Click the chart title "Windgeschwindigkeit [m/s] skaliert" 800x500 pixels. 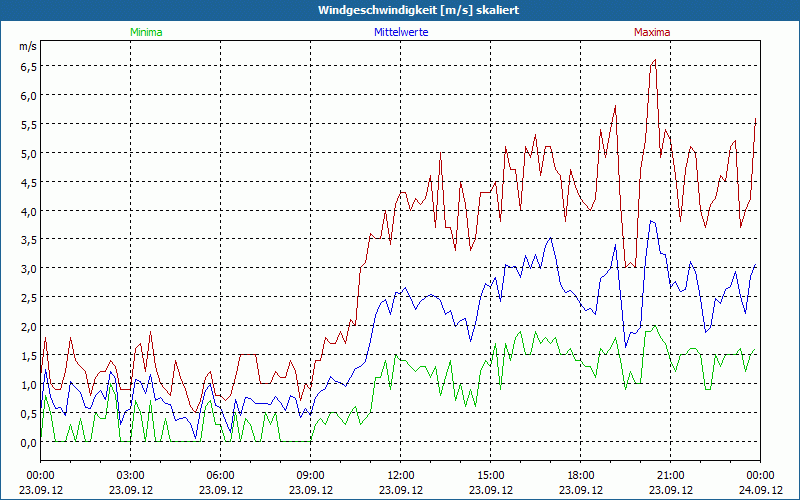coord(418,10)
